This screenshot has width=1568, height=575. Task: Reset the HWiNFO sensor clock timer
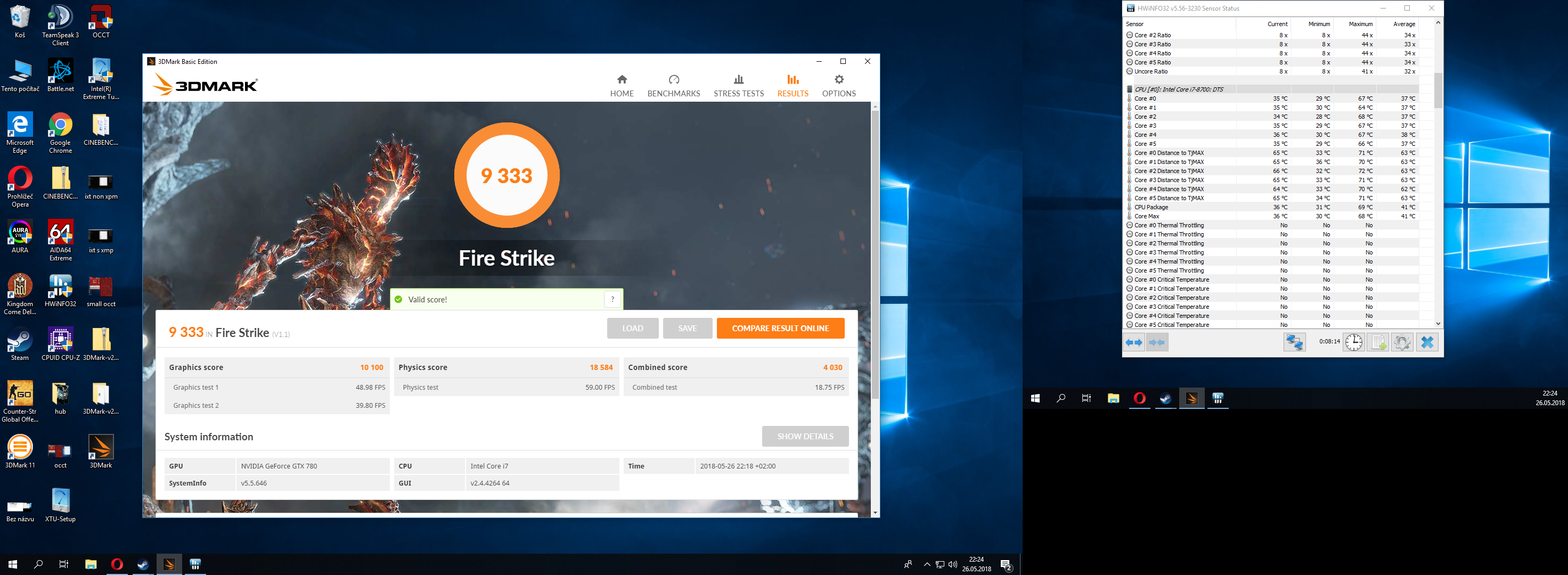[x=1353, y=342]
